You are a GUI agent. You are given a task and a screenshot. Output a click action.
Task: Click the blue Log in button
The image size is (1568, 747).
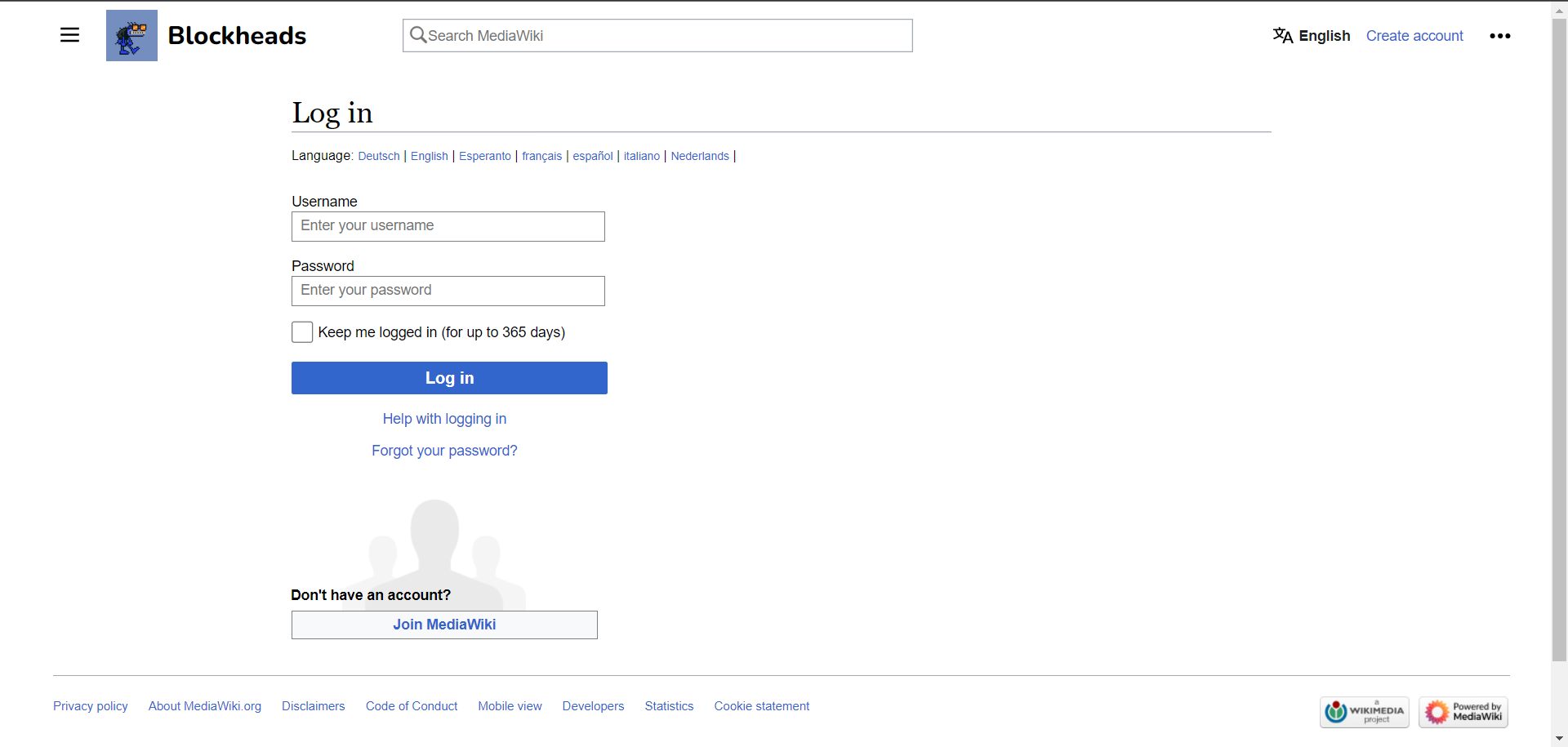tap(449, 378)
